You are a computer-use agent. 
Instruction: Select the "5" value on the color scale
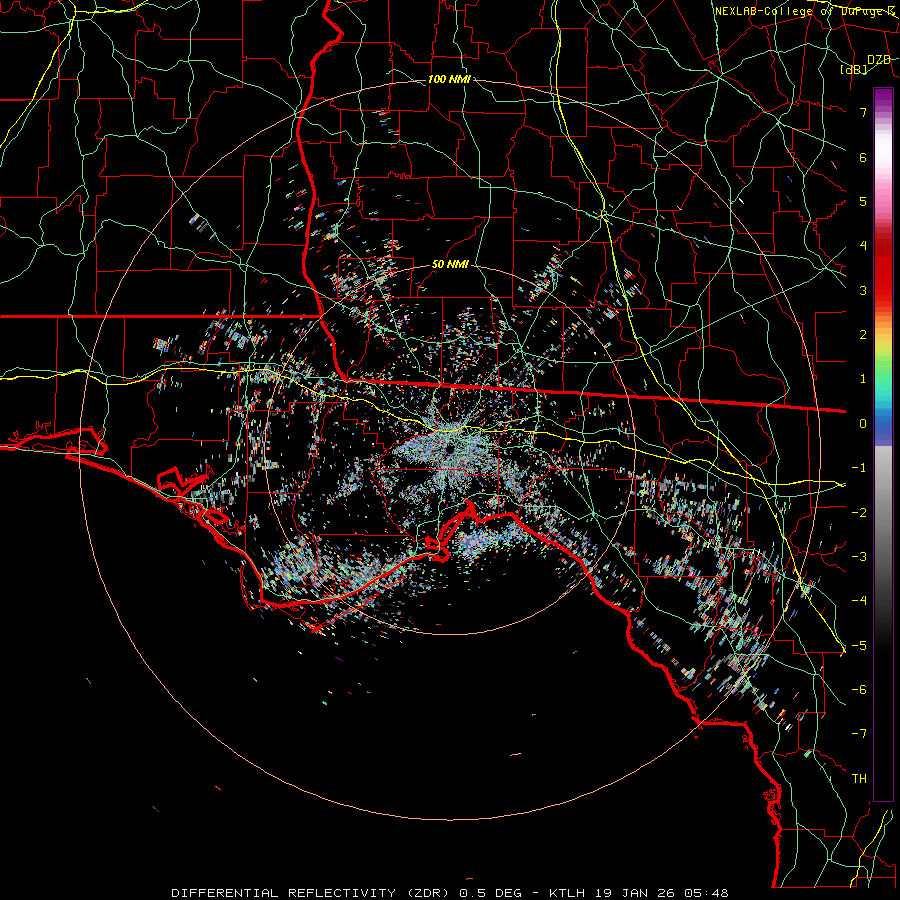[863, 201]
